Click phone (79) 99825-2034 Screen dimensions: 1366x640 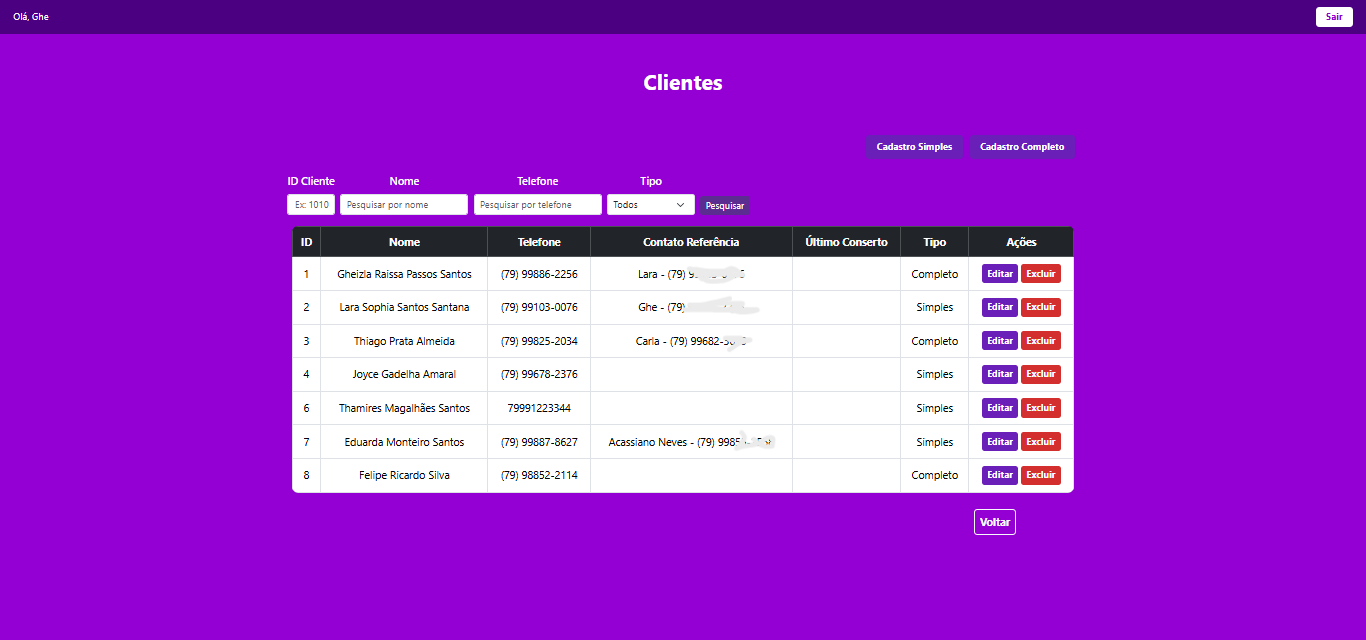[539, 341]
